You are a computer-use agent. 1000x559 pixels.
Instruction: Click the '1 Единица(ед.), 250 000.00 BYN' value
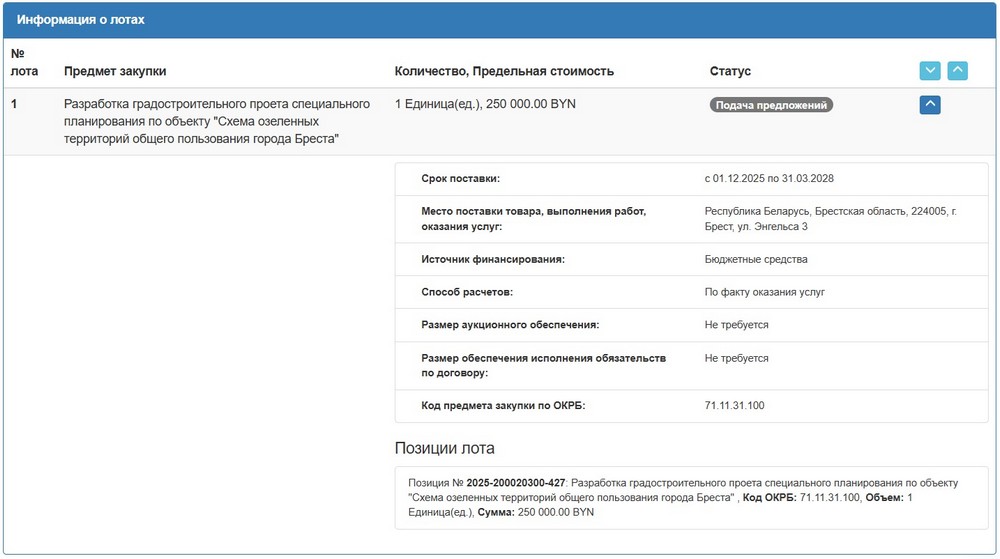click(485, 104)
